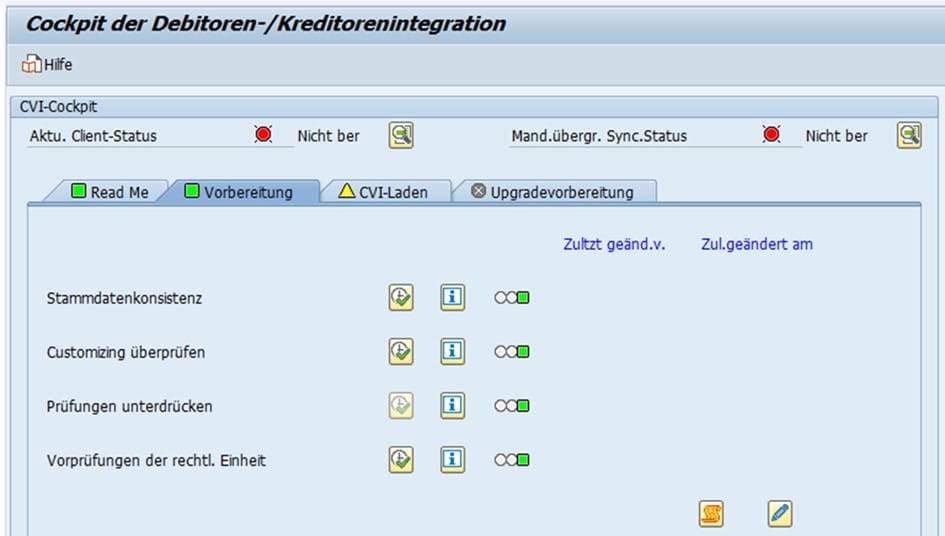Execute the Stammdatenkonsistenz check
Viewport: 945px width, 536px height.
point(401,297)
